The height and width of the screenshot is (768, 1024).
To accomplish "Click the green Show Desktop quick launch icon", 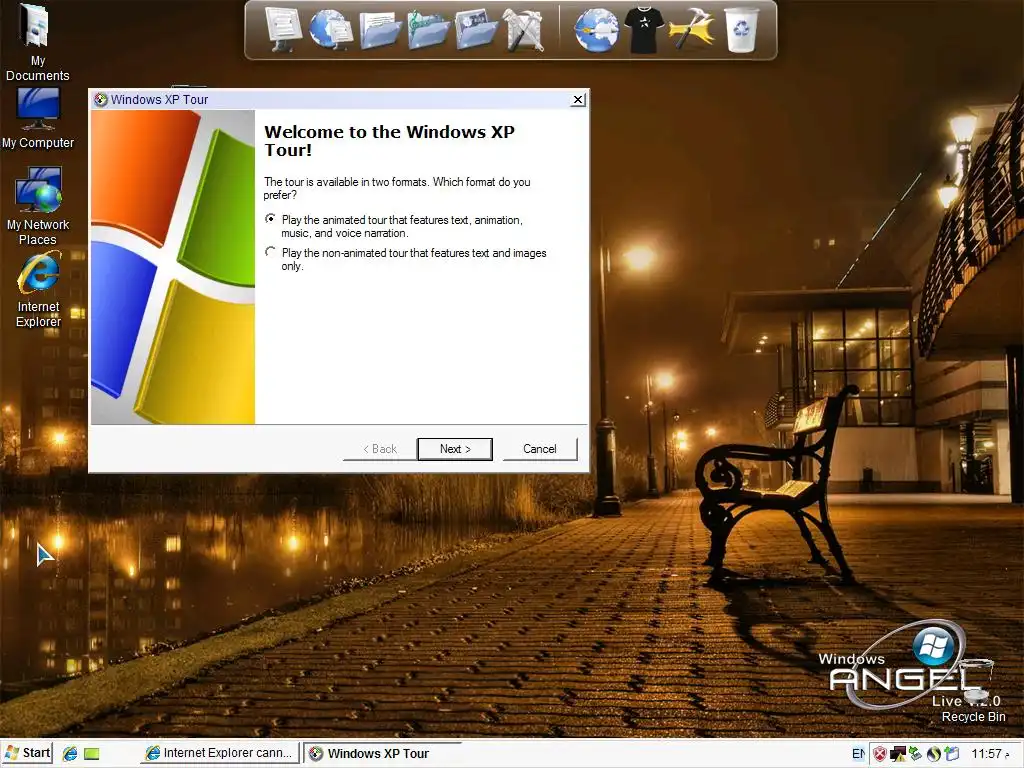I will click(x=91, y=754).
